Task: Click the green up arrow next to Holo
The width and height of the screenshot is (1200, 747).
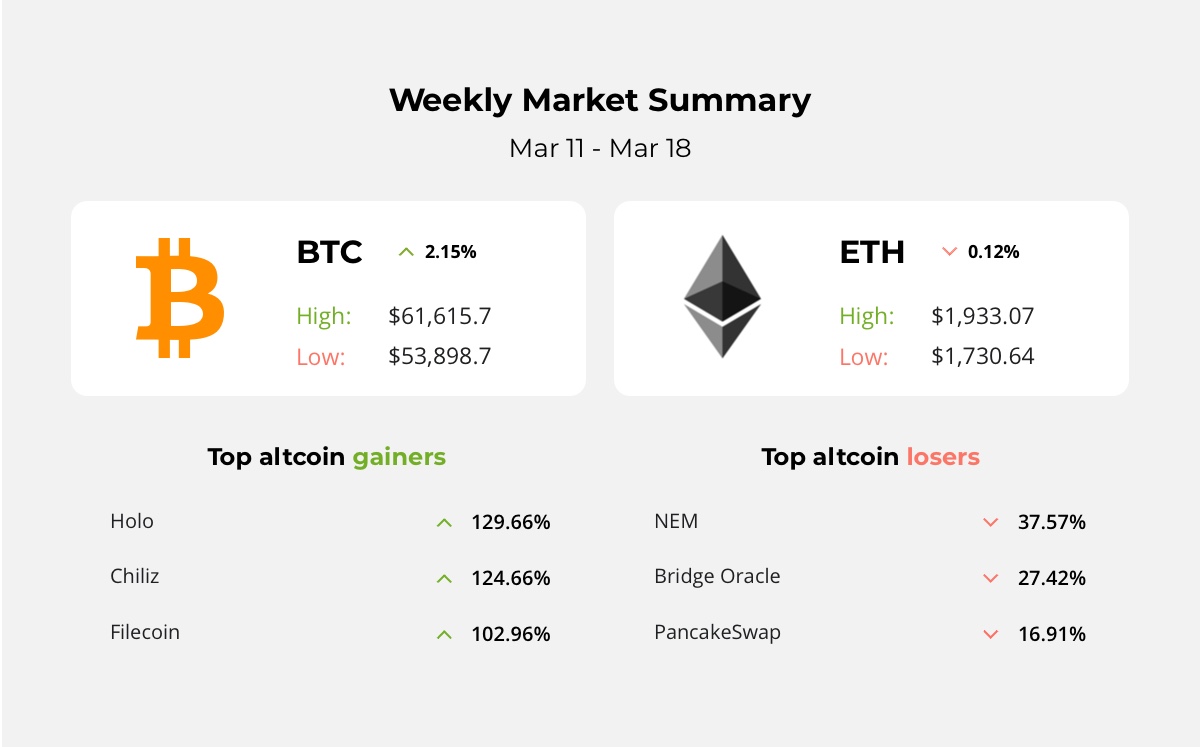Action: coord(444,522)
